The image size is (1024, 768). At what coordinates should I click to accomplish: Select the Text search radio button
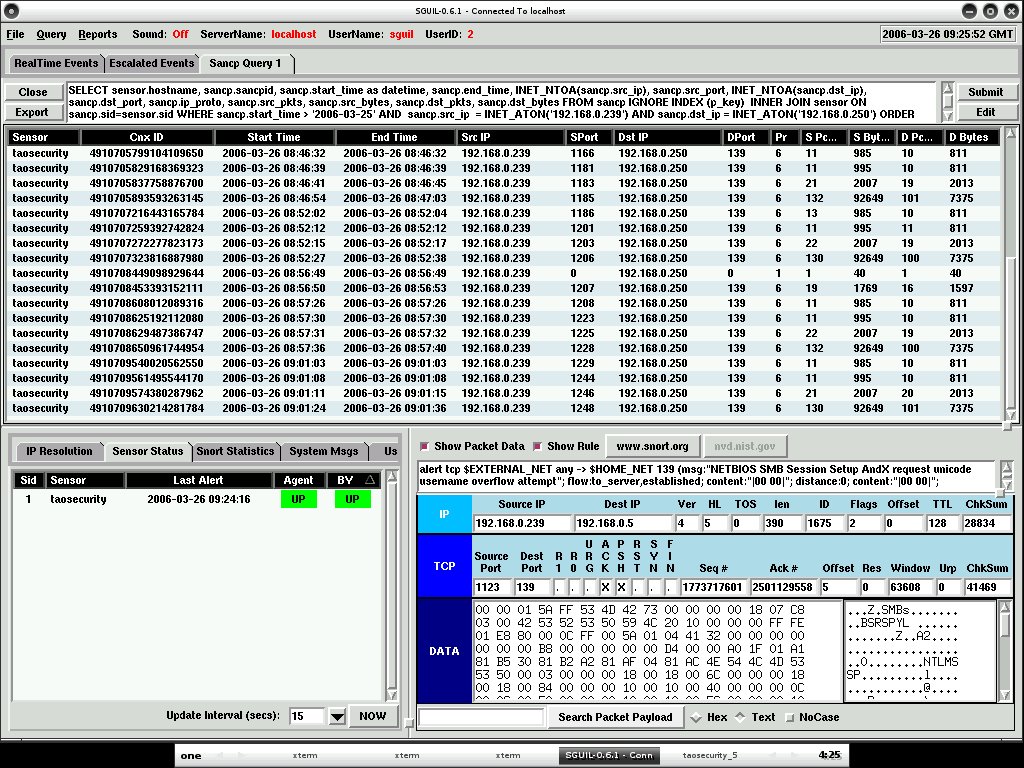tap(740, 717)
